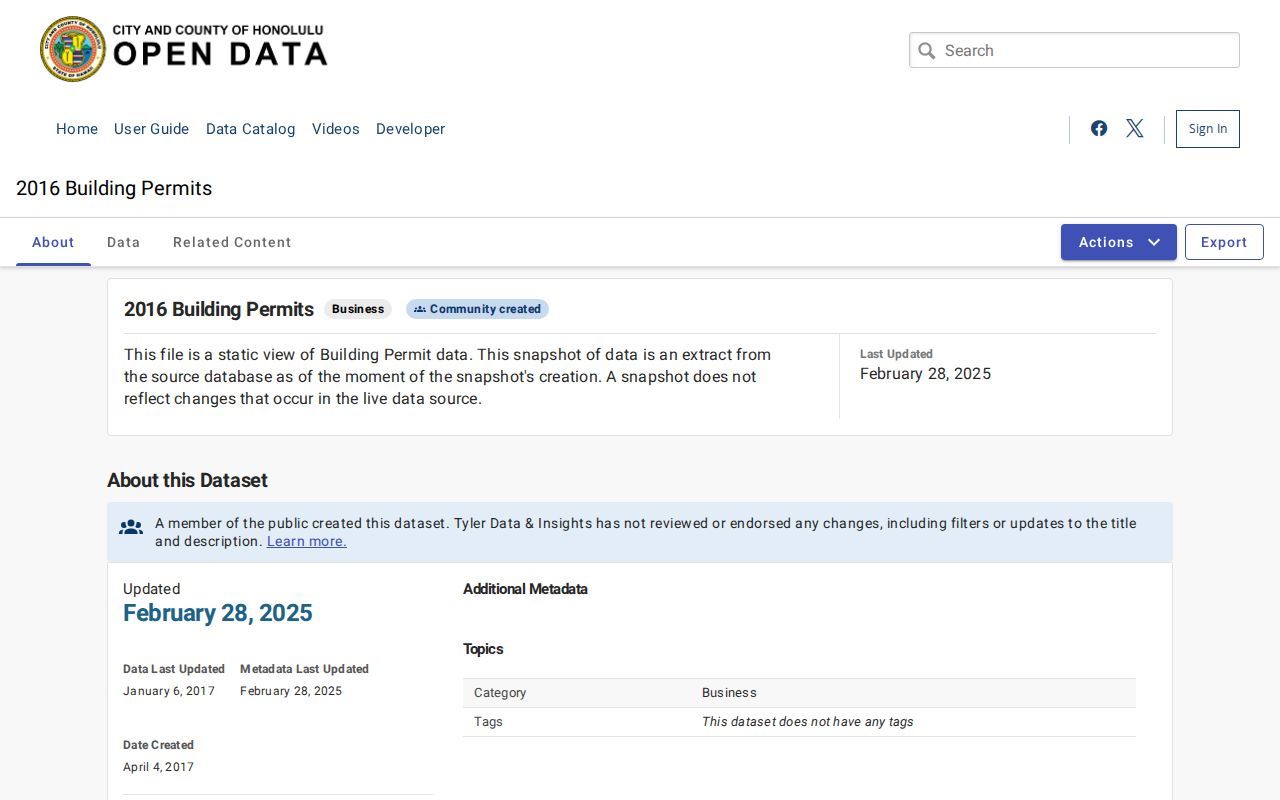
Task: Click the Metadata Last Updated date value
Action: [291, 691]
